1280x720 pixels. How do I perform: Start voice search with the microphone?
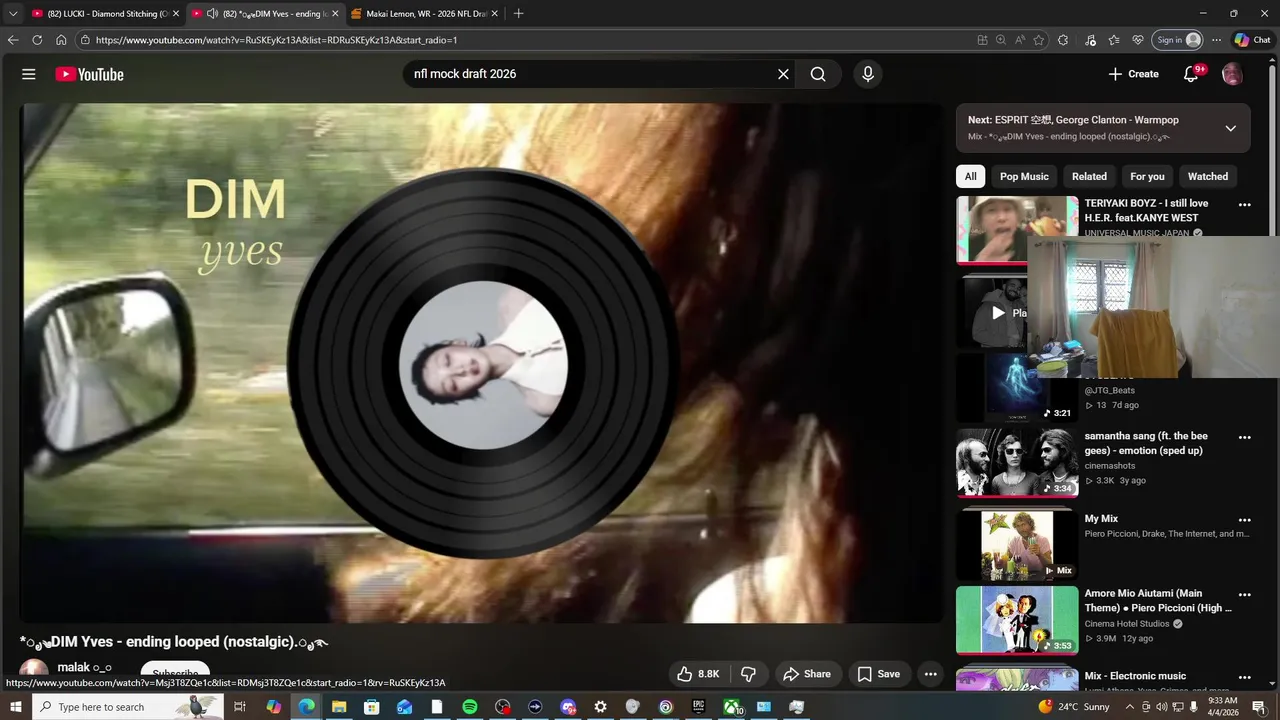867,74
